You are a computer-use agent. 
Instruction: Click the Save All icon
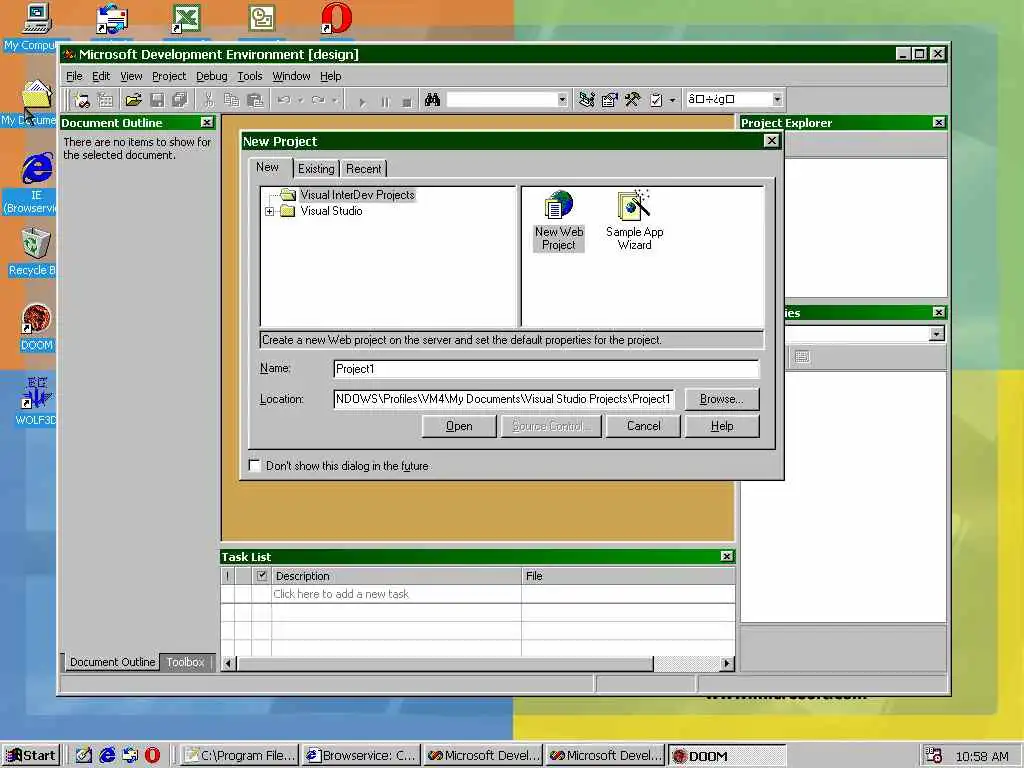[x=180, y=100]
